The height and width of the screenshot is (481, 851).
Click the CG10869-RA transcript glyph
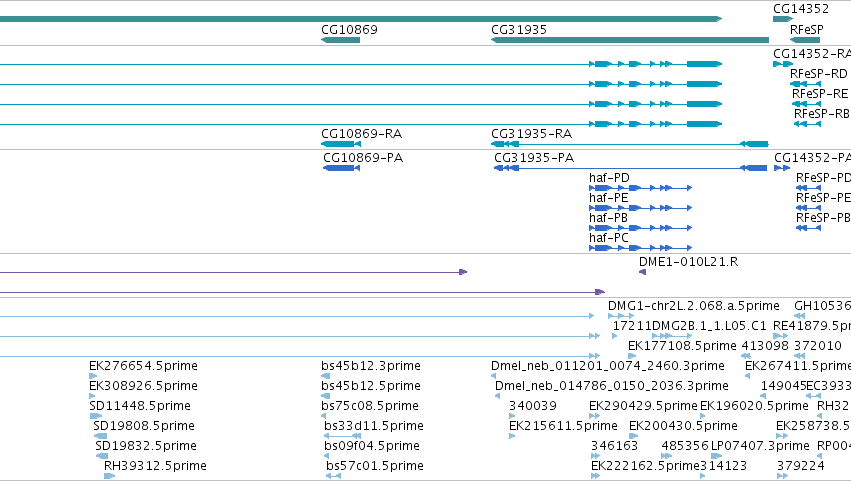[341, 144]
